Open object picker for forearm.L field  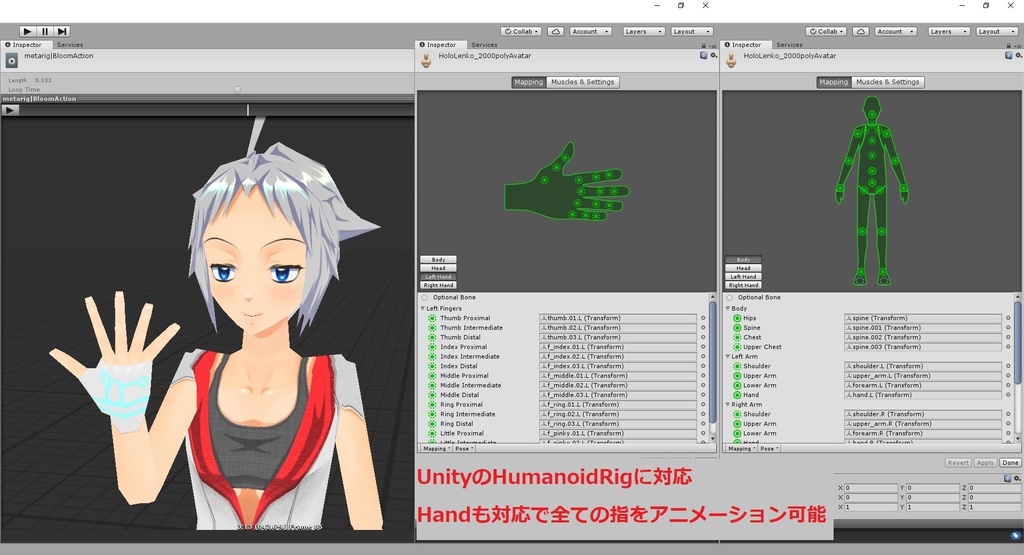[x=1008, y=385]
